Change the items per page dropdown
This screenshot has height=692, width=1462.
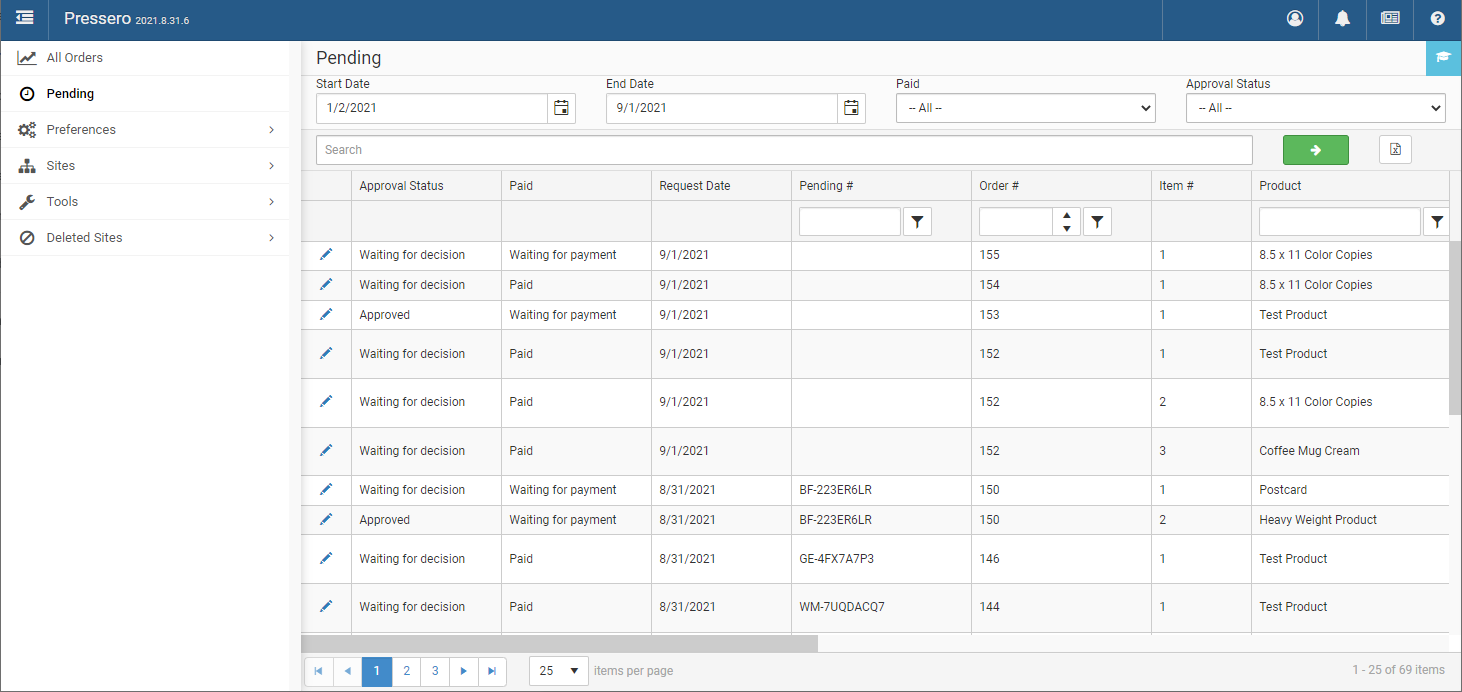(558, 671)
